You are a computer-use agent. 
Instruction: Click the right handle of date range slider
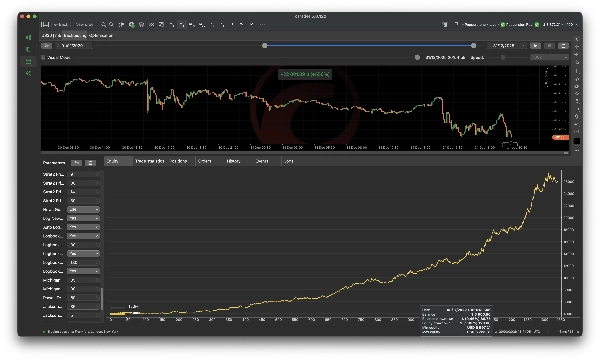(x=474, y=46)
